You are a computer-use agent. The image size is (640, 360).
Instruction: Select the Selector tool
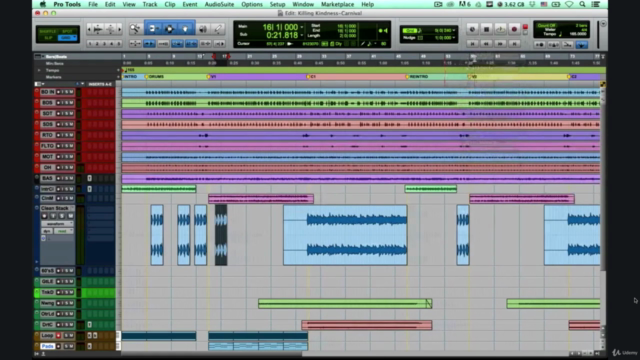click(x=169, y=29)
